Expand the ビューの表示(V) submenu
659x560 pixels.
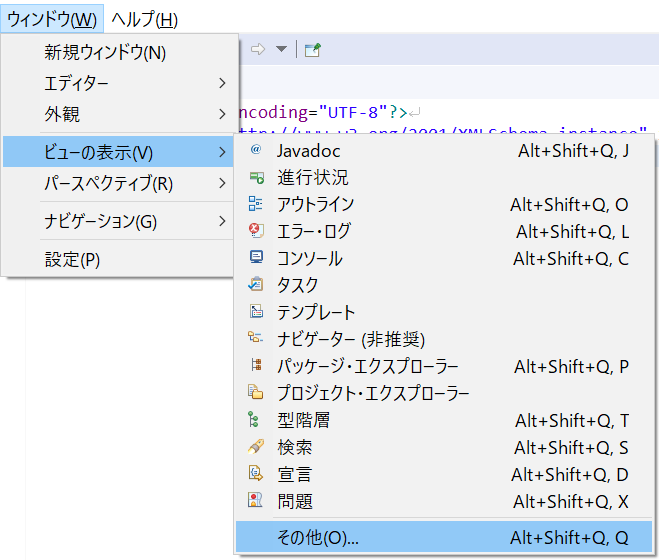coord(118,152)
